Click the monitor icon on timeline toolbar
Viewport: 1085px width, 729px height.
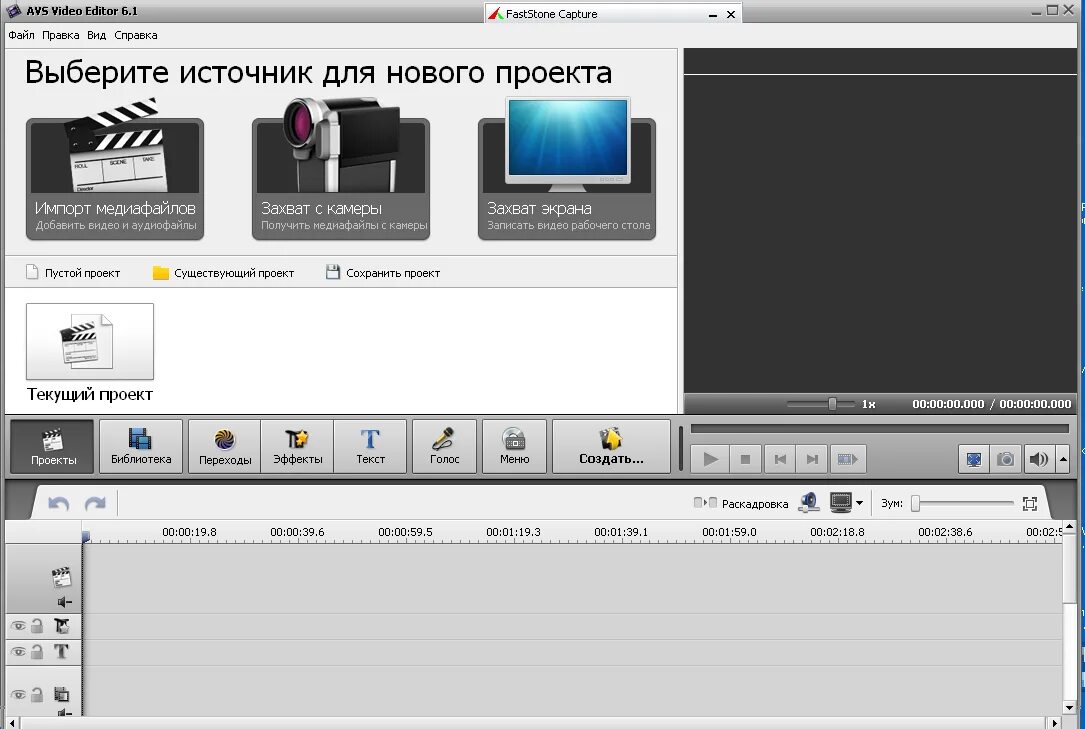841,503
